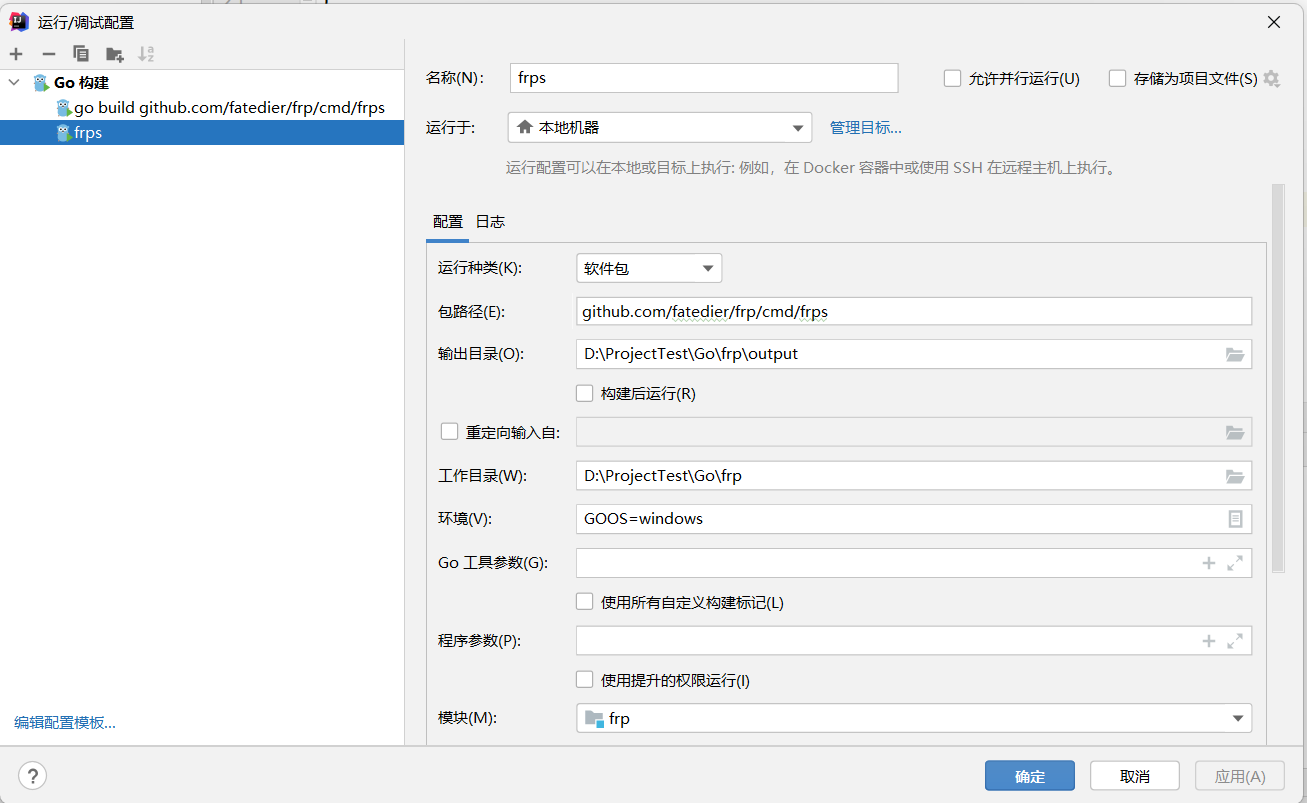Open the edit configuration templates link
1307x803 pixels.
65,722
